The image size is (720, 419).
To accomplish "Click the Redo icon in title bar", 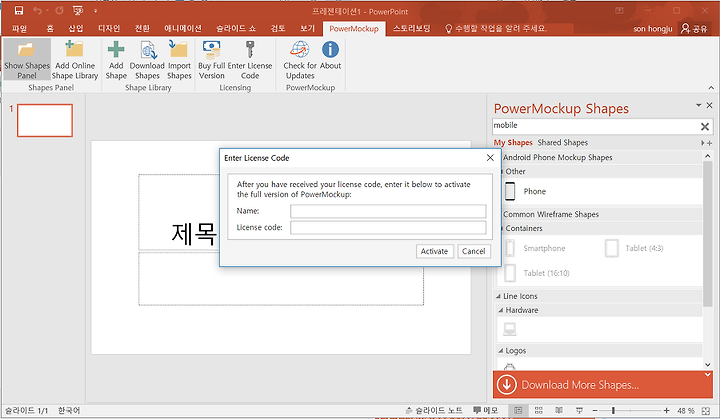I will (59, 10).
